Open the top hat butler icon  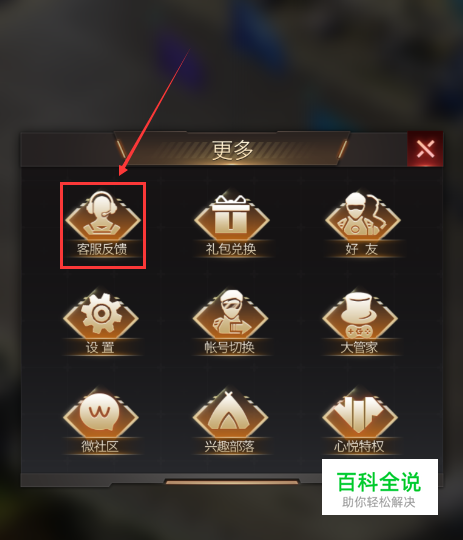click(x=360, y=314)
